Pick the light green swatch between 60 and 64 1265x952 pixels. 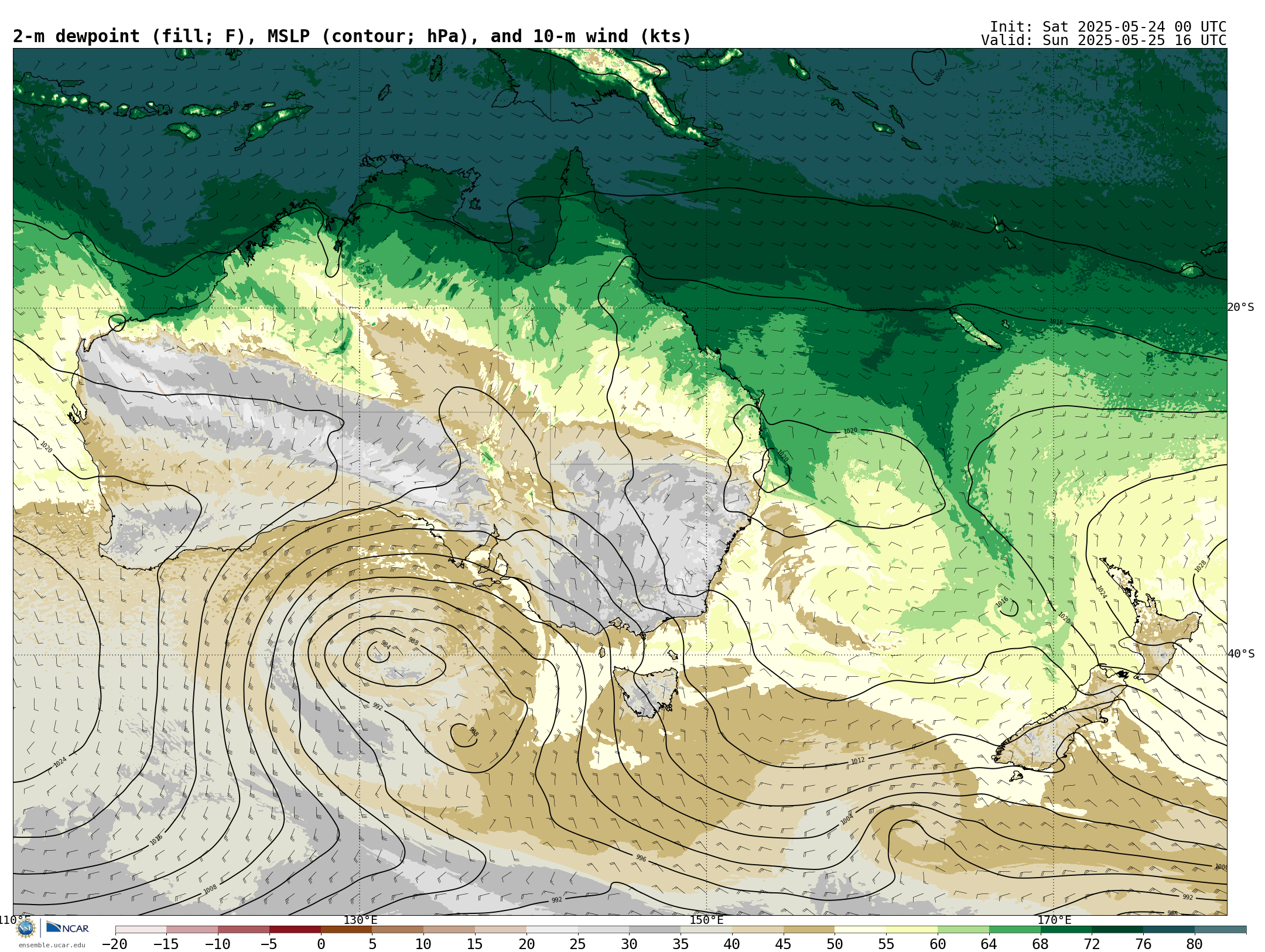(963, 930)
